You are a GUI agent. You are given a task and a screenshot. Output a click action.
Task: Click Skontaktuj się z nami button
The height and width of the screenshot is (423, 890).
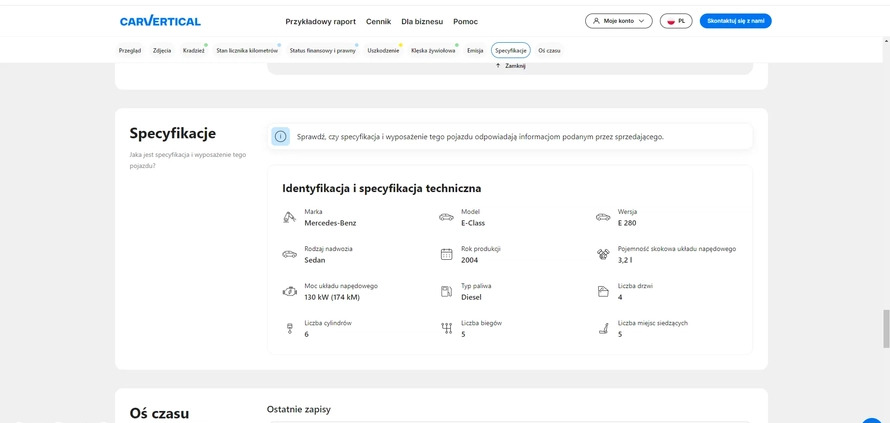tap(736, 21)
